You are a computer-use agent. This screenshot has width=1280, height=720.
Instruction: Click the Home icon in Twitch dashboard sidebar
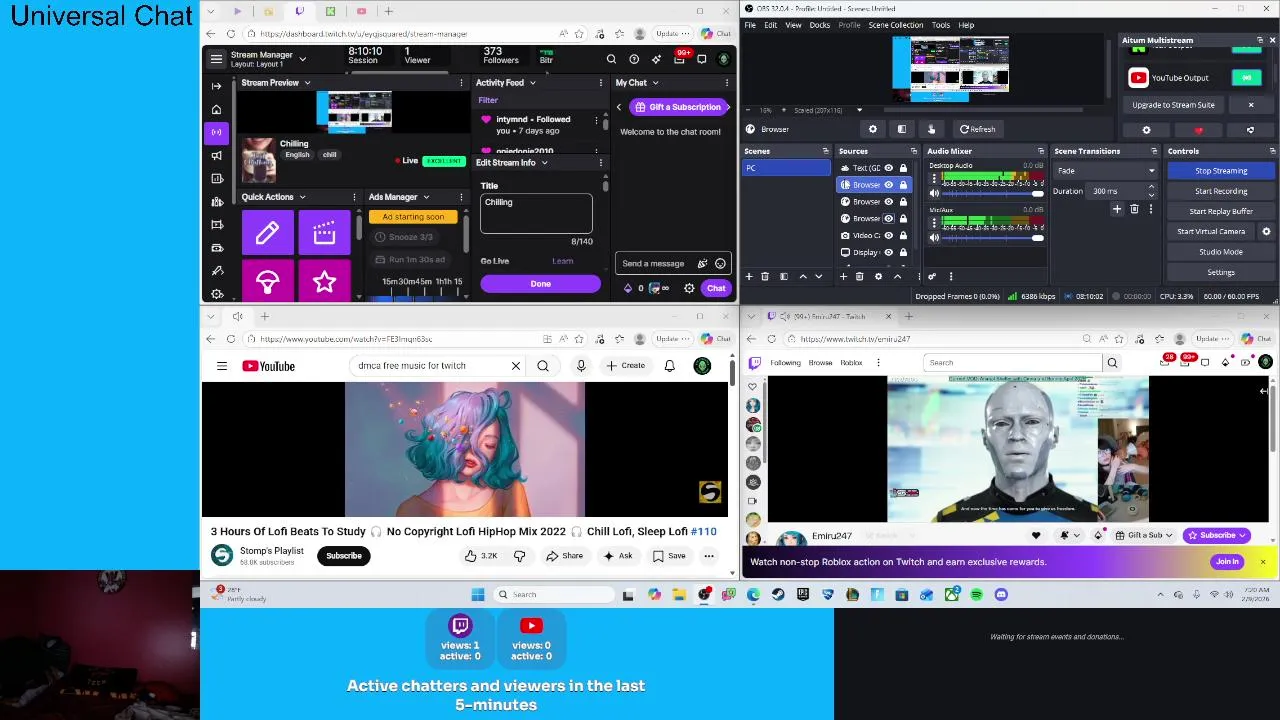(x=217, y=109)
